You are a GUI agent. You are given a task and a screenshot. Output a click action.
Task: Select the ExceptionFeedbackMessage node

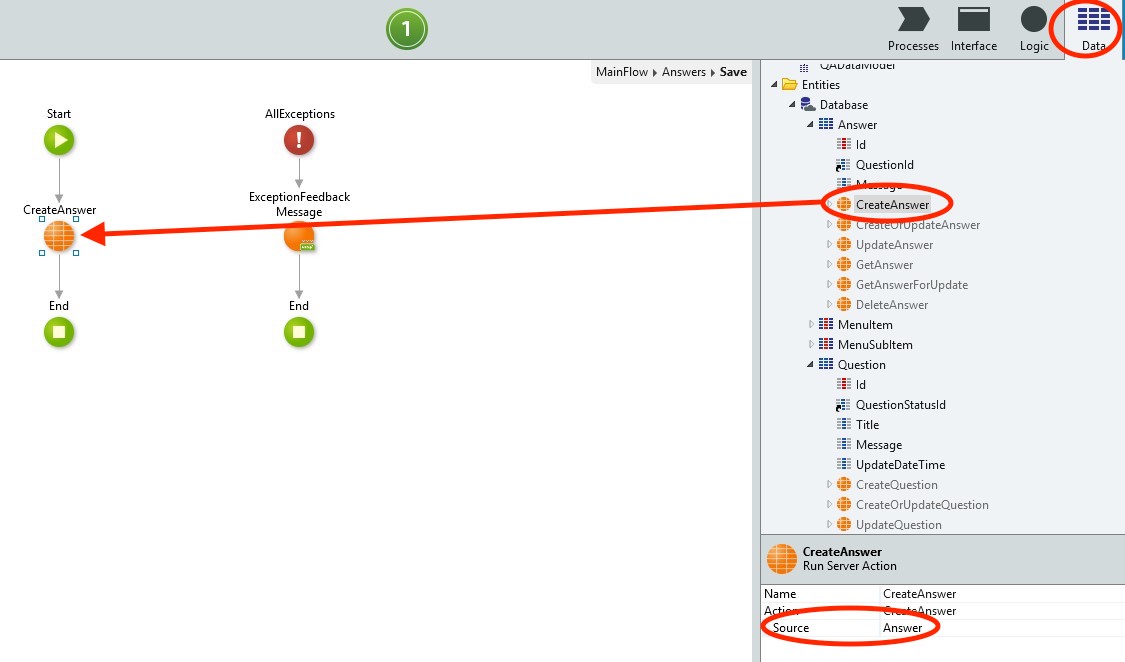click(299, 237)
